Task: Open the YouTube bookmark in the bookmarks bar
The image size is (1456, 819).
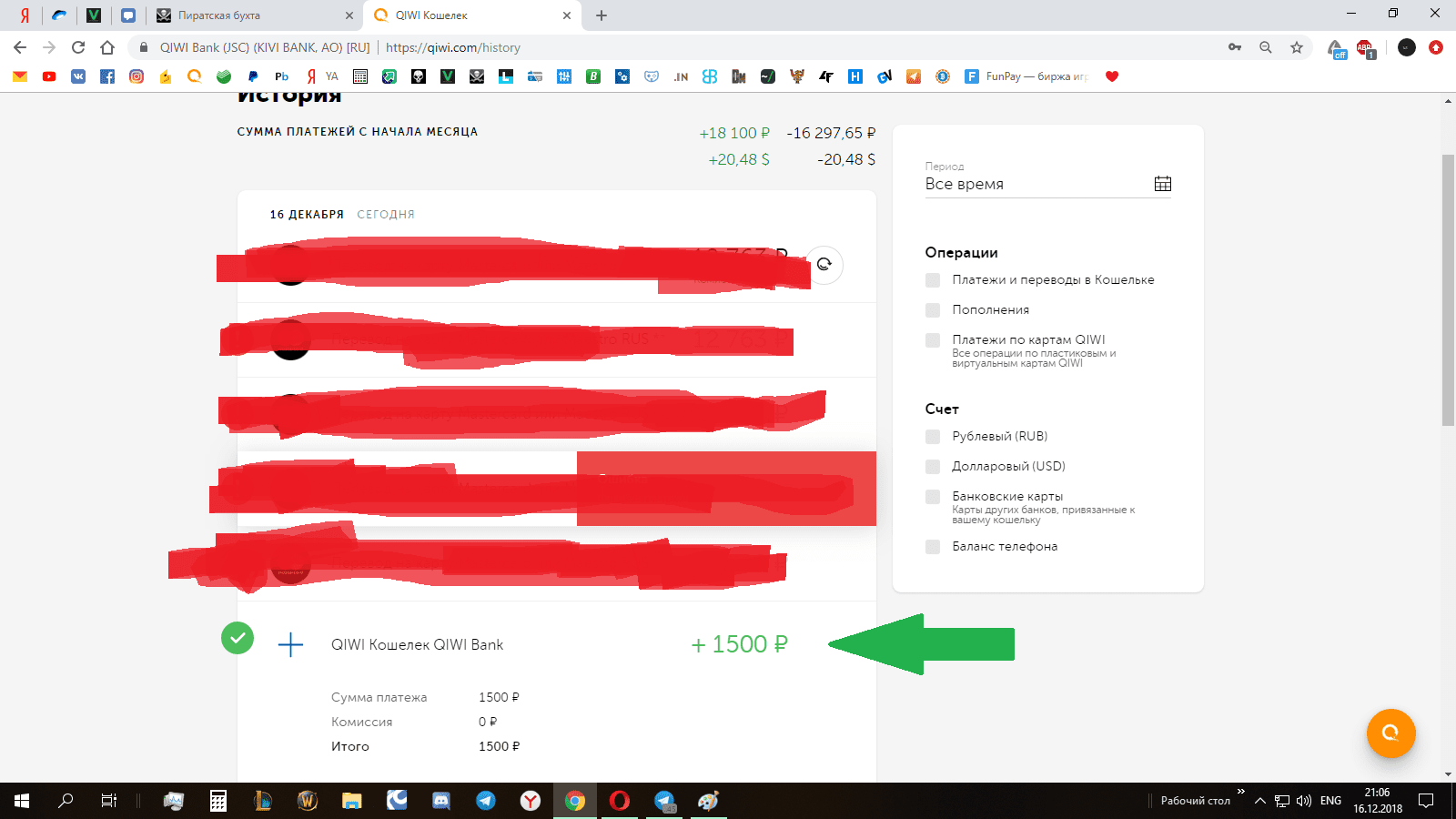Action: coord(49,76)
